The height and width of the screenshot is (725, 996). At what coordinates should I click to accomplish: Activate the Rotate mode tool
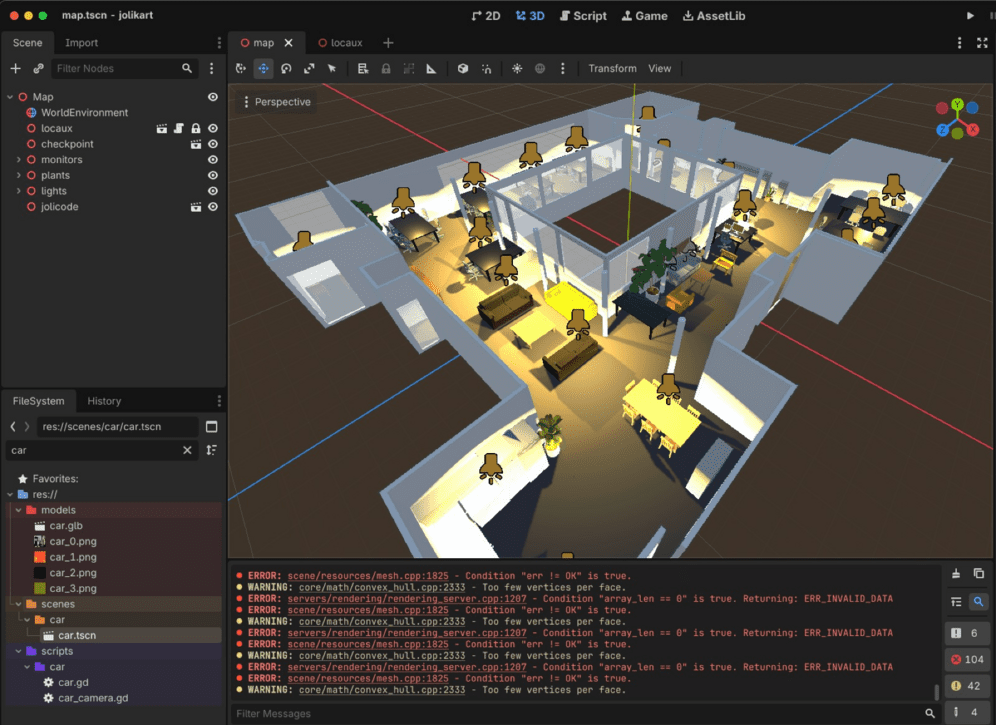(286, 69)
